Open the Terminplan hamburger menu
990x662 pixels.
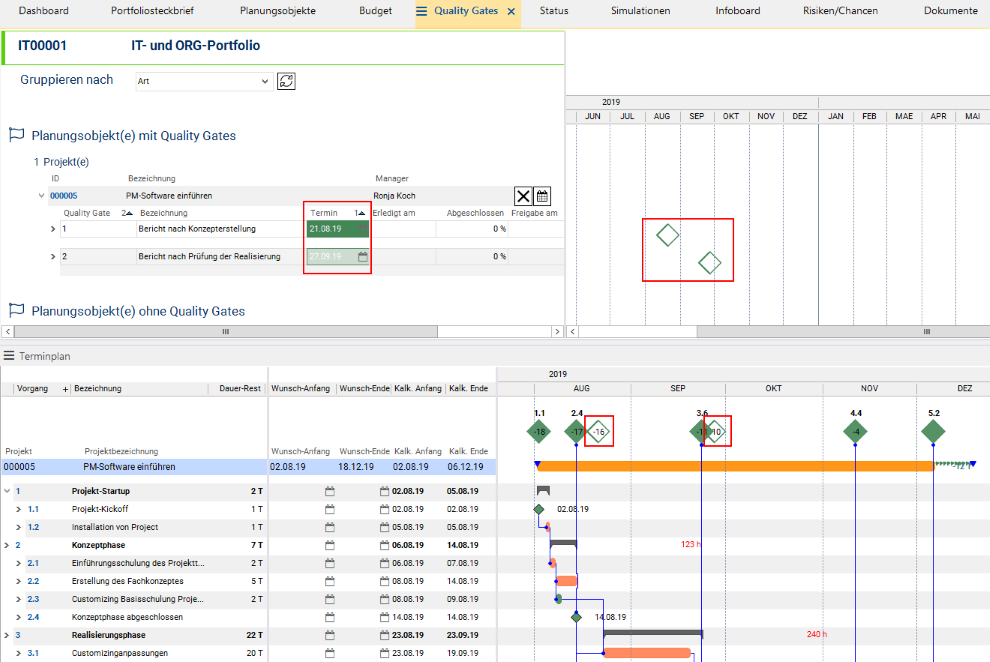pyautogui.click(x=8, y=356)
